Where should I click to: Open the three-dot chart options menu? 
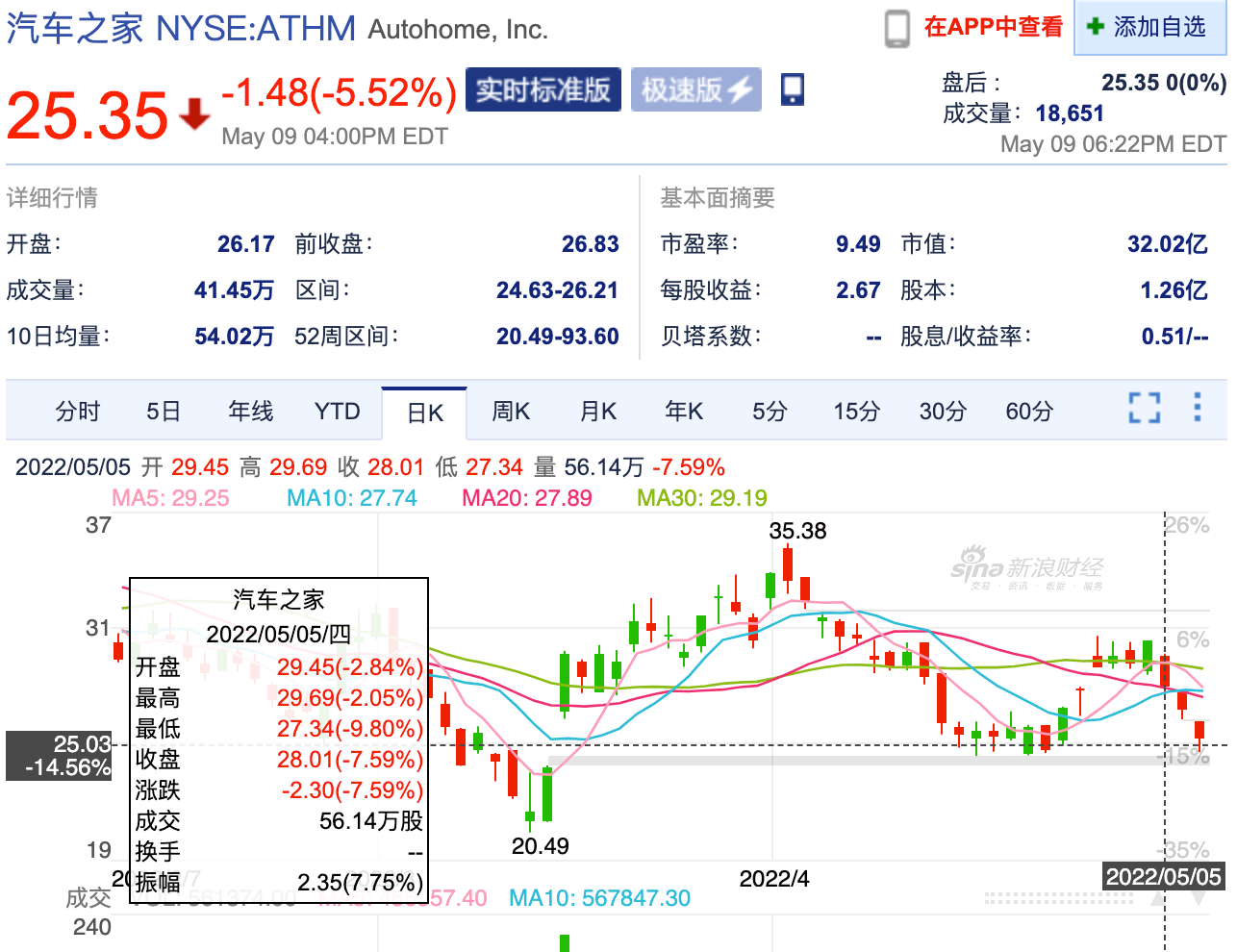1198,407
